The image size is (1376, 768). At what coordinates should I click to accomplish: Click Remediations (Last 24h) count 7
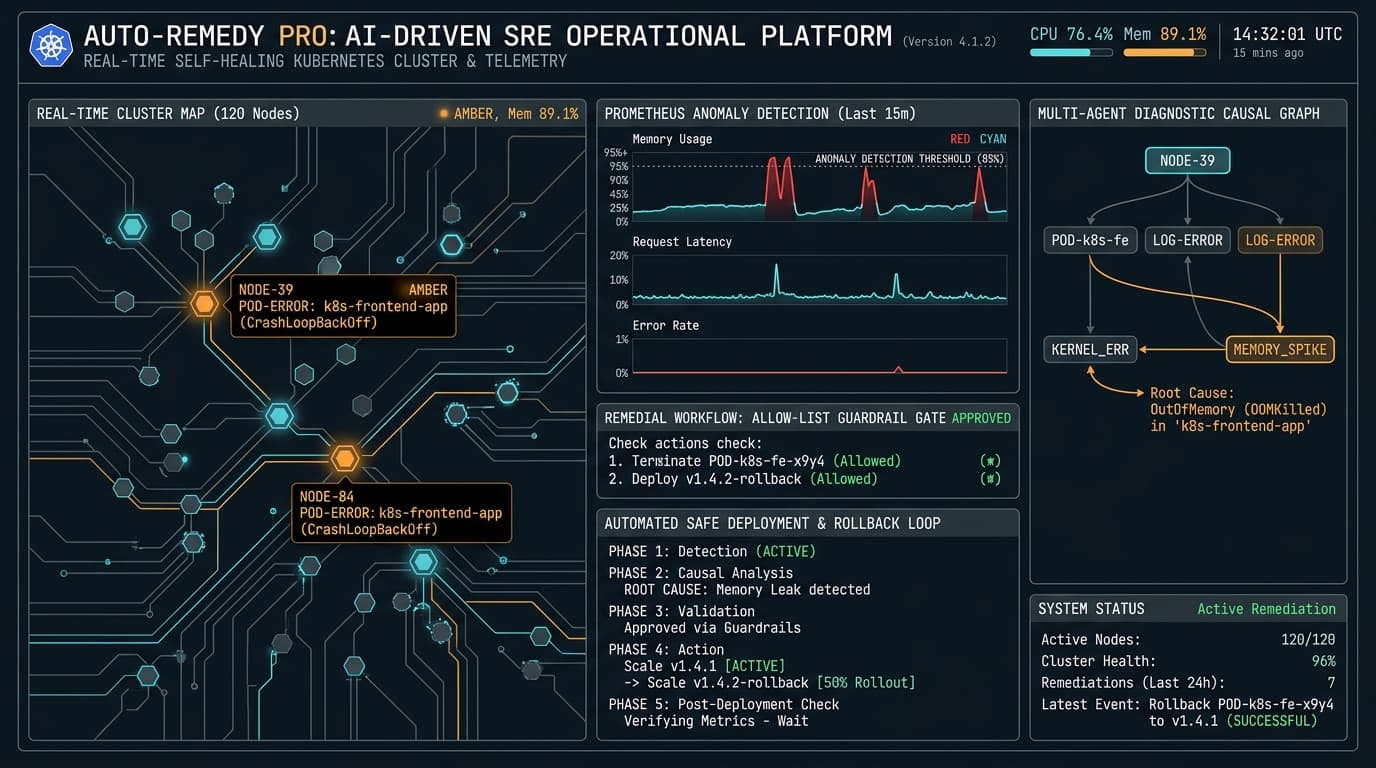pyautogui.click(x=1331, y=683)
